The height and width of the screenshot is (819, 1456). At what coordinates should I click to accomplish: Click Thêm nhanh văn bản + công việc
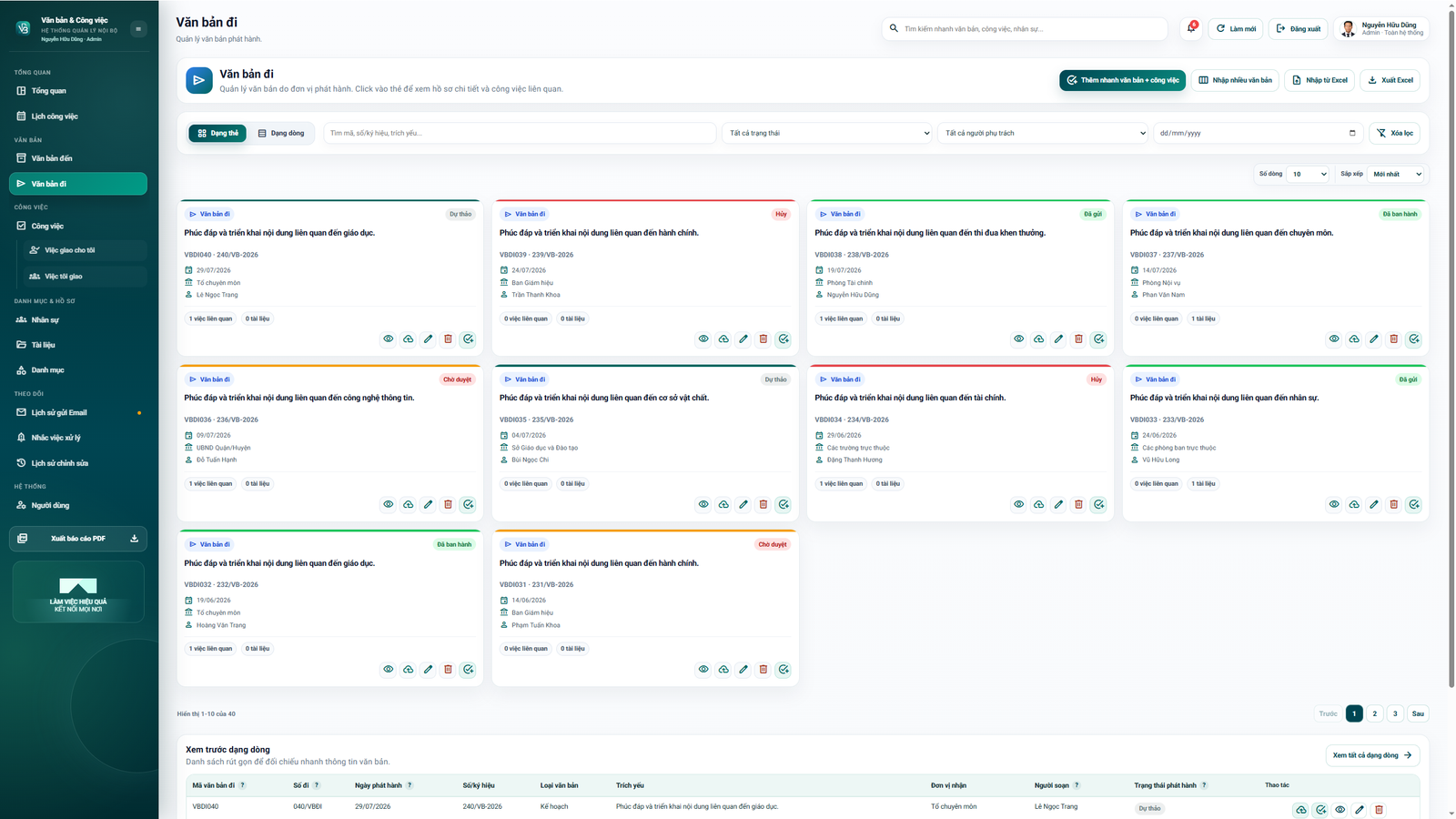click(x=1122, y=80)
